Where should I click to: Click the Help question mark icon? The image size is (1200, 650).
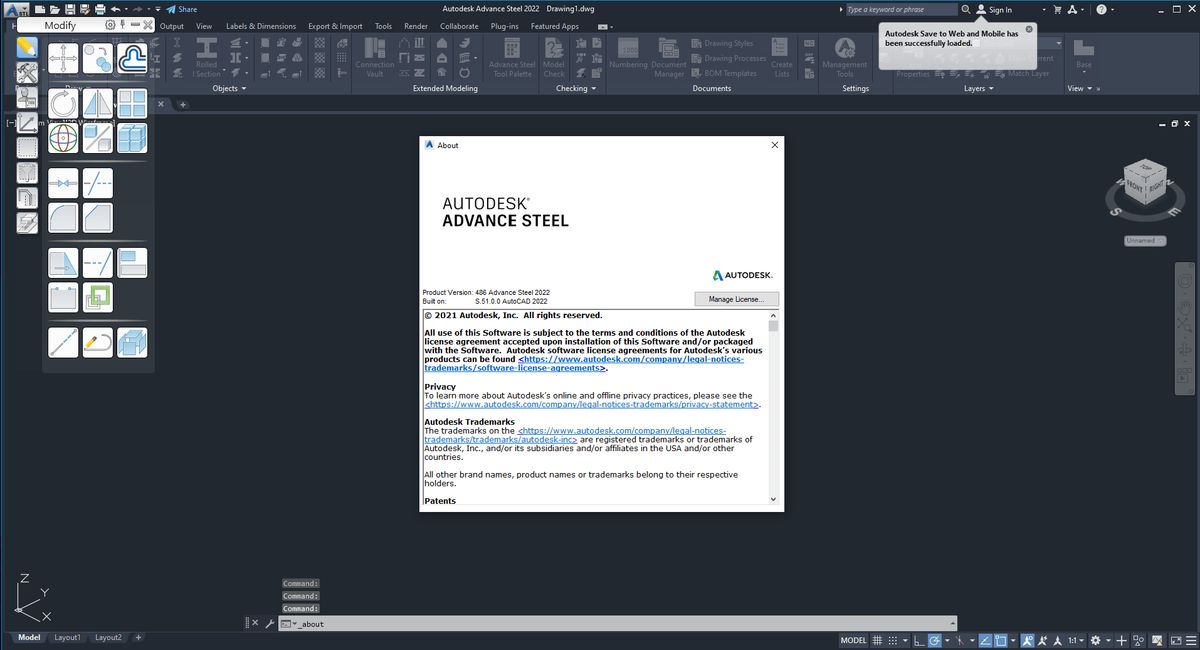1101,9
